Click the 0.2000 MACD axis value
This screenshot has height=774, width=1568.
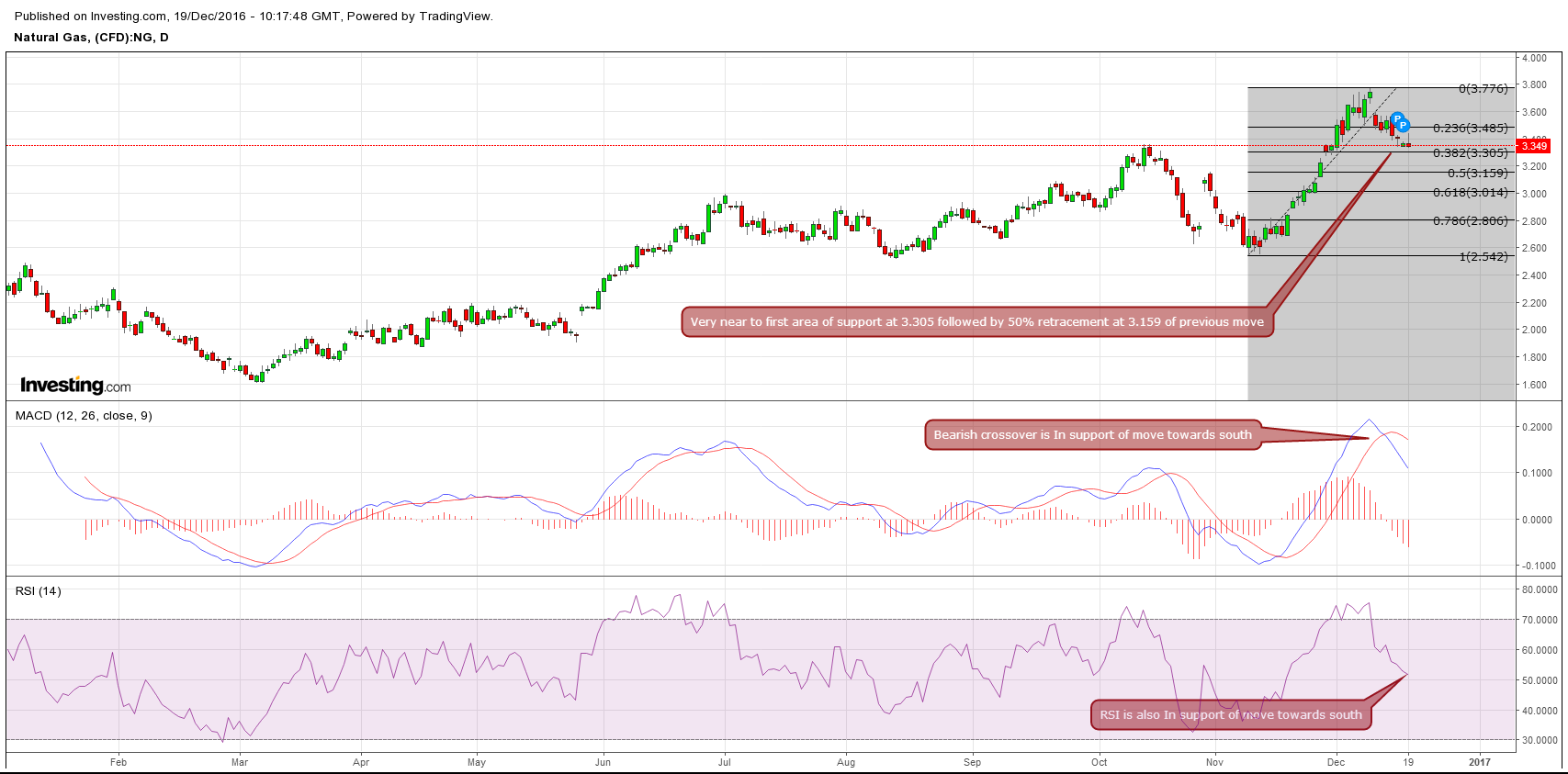[x=1537, y=428]
